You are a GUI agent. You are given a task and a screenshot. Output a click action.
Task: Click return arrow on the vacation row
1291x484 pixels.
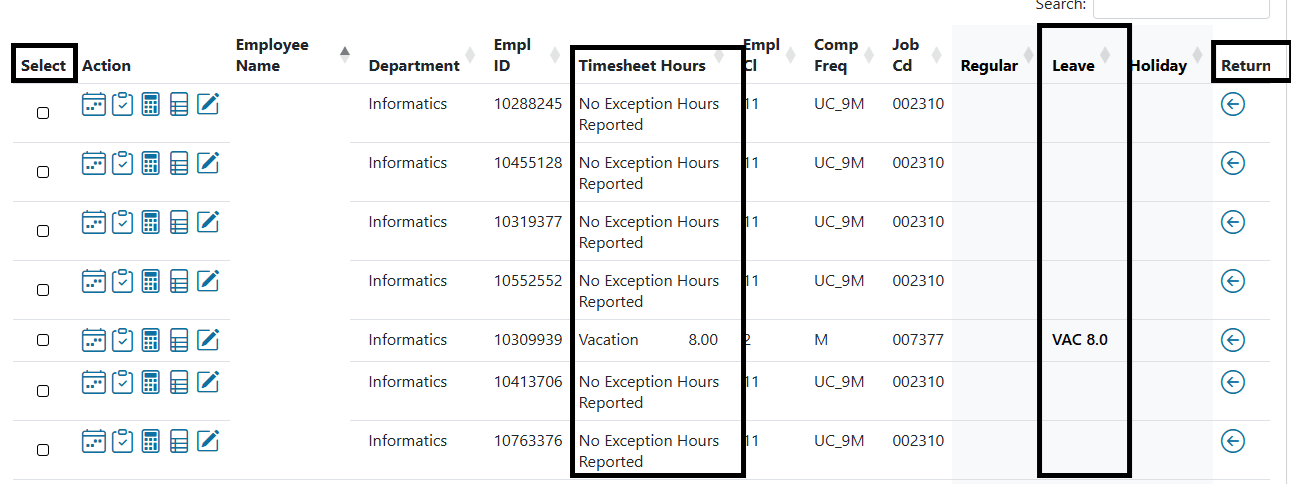click(x=1233, y=340)
